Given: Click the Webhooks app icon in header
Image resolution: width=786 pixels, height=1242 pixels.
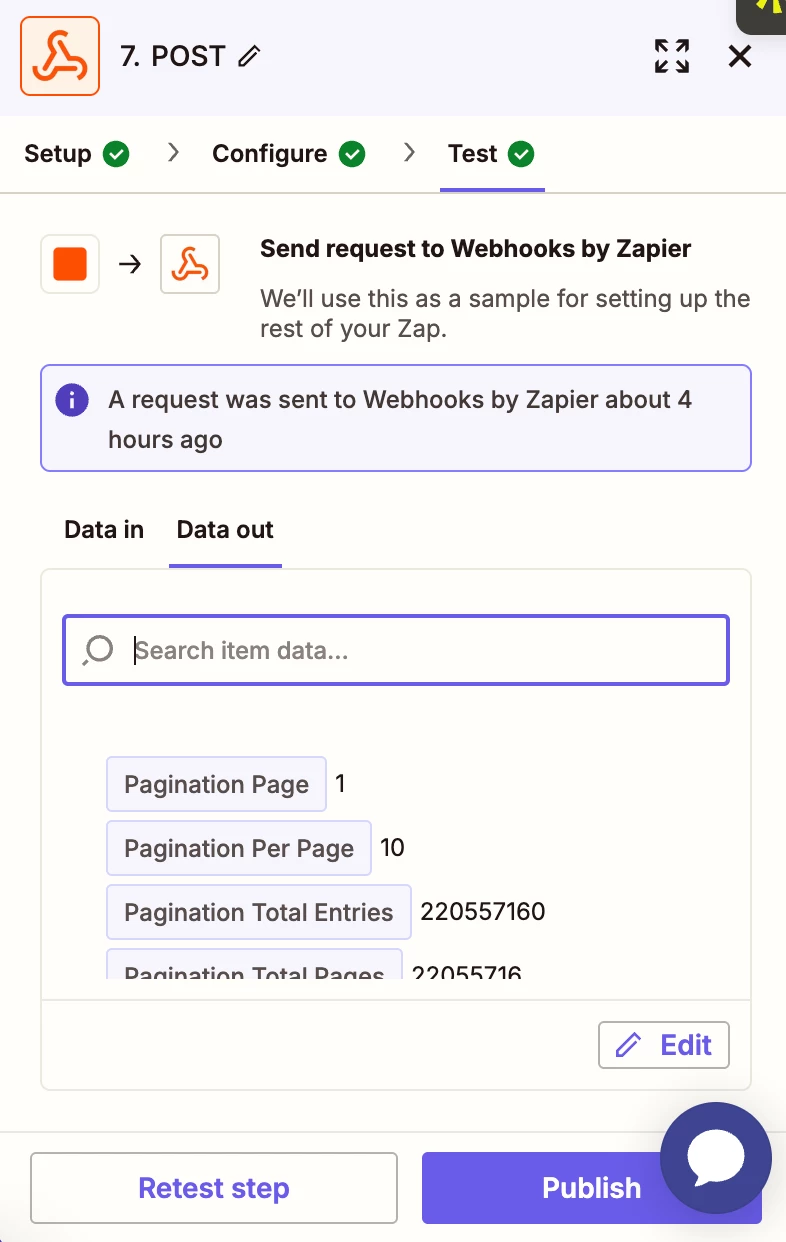Looking at the screenshot, I should click(60, 56).
